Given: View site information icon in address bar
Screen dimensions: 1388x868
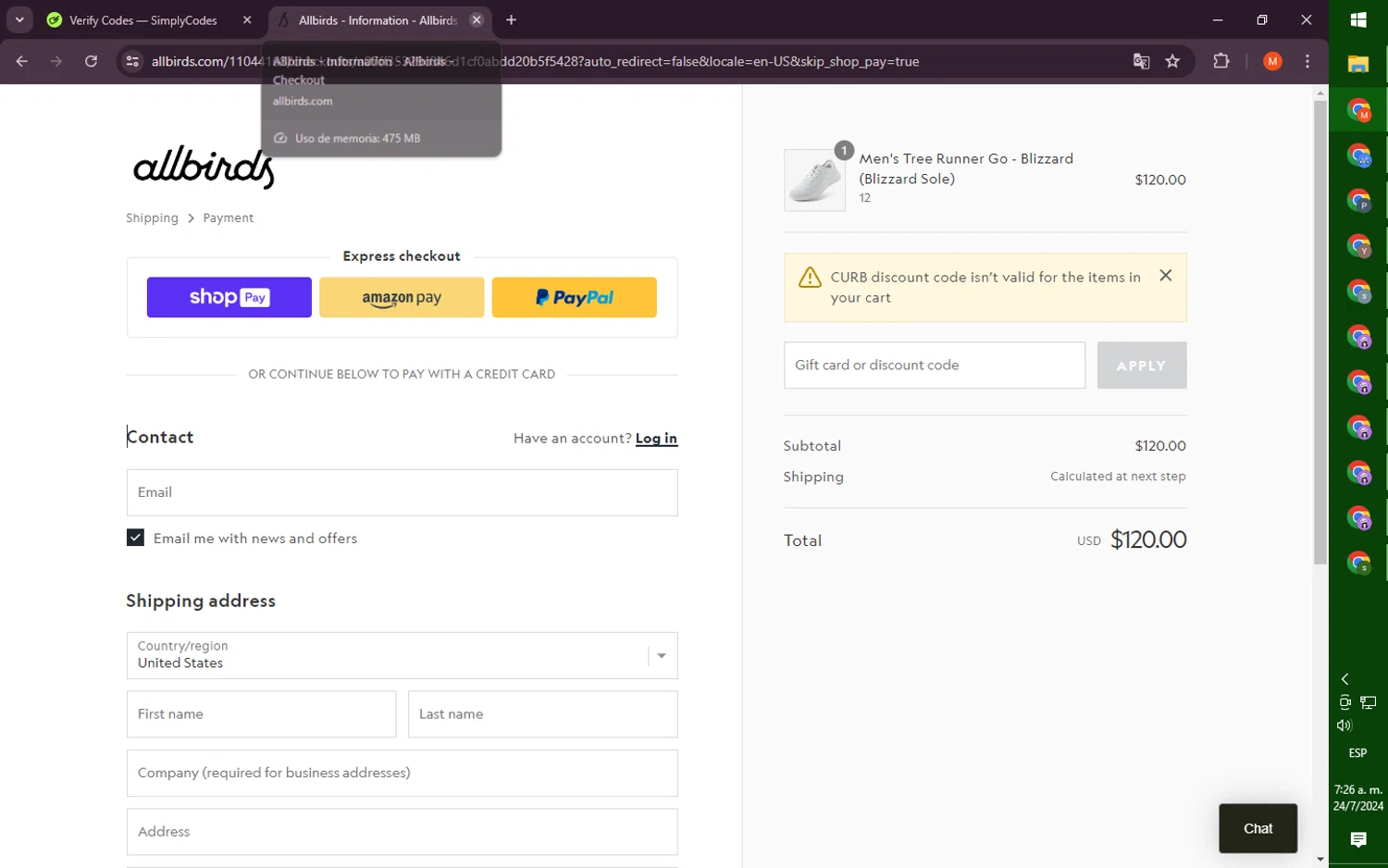Looking at the screenshot, I should click(x=132, y=61).
